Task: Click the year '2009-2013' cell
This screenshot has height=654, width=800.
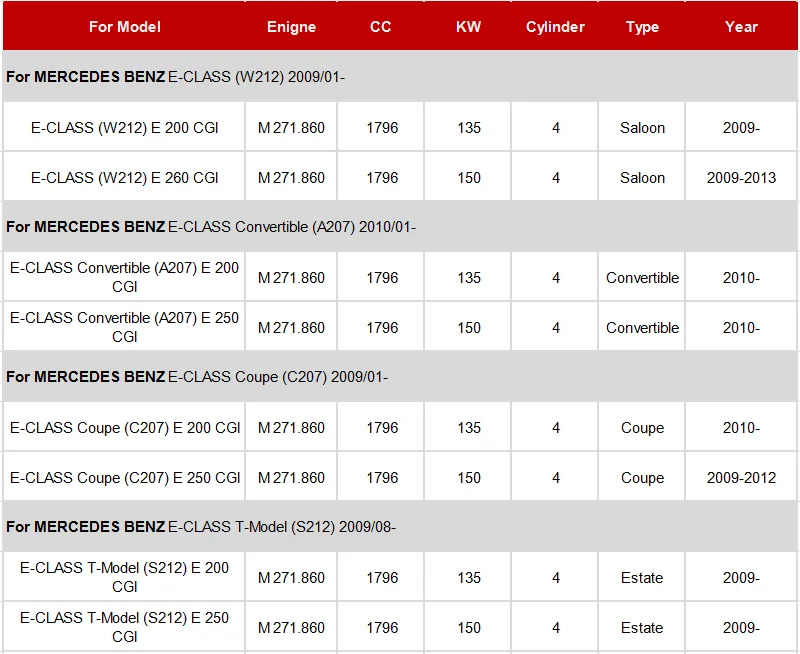Action: pyautogui.click(x=741, y=178)
